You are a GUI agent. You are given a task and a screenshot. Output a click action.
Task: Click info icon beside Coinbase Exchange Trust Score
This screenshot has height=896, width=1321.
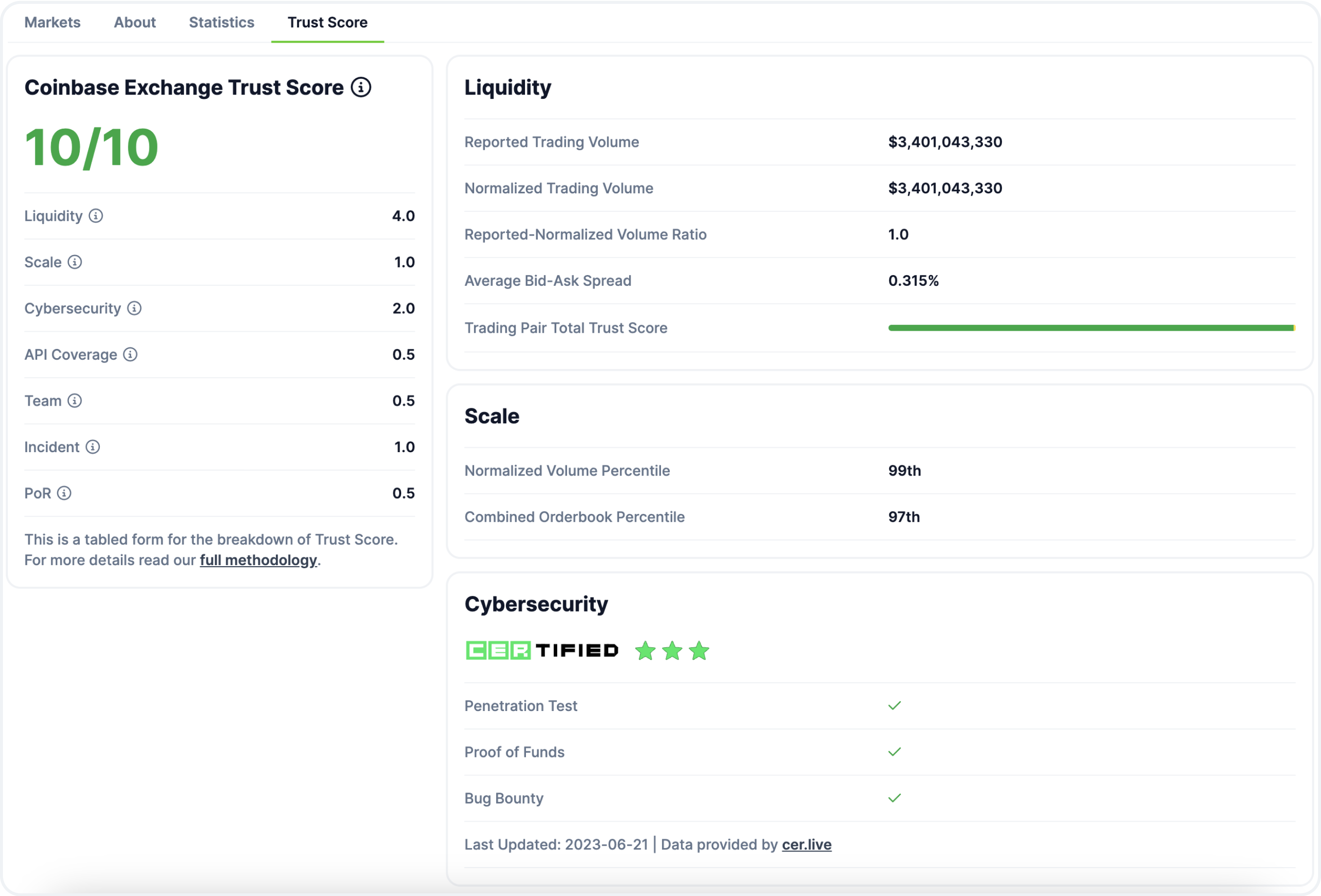[361, 88]
